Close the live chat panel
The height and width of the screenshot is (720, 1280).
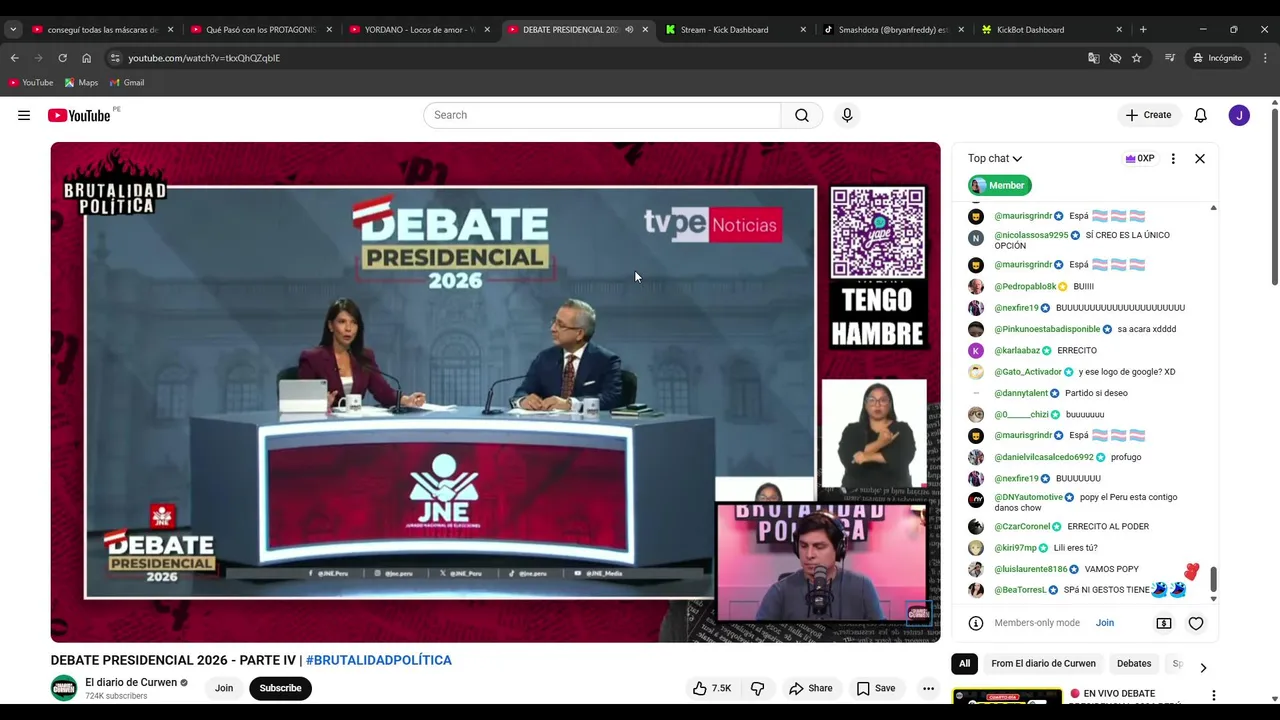pos(1200,158)
